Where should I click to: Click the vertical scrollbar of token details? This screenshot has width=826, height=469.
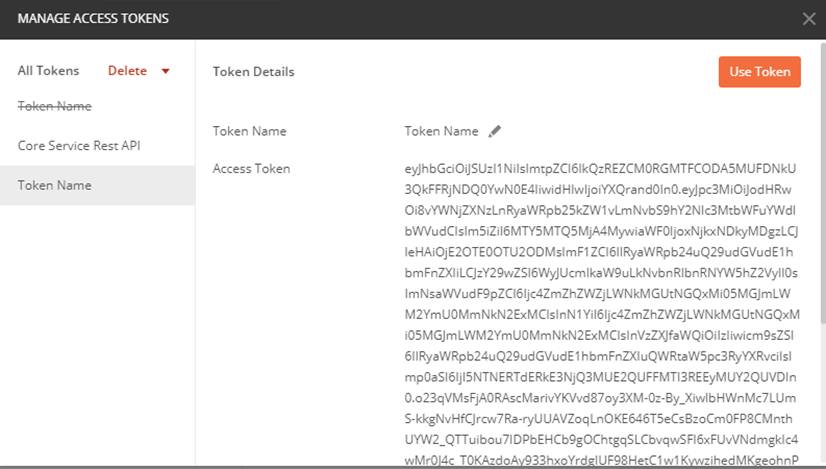click(x=823, y=184)
